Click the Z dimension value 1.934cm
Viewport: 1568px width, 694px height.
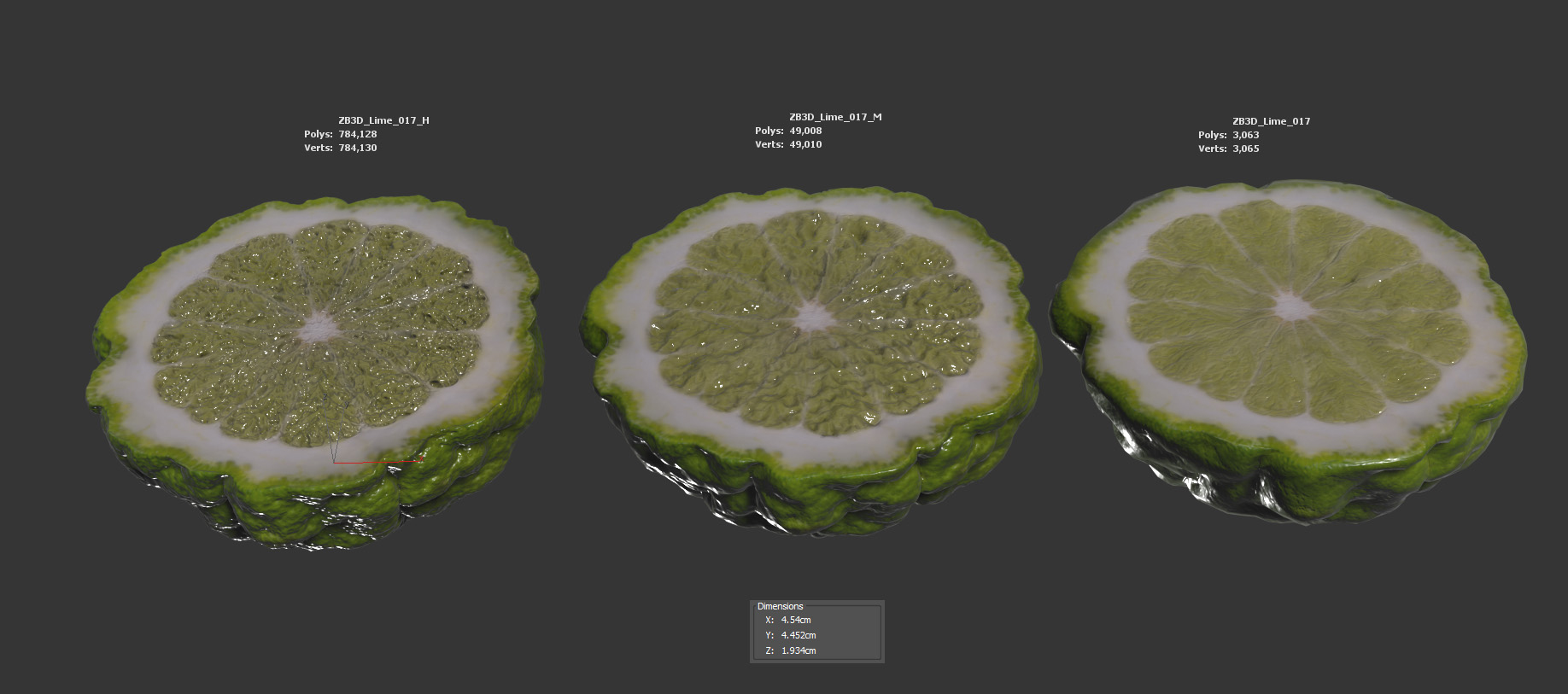point(799,650)
